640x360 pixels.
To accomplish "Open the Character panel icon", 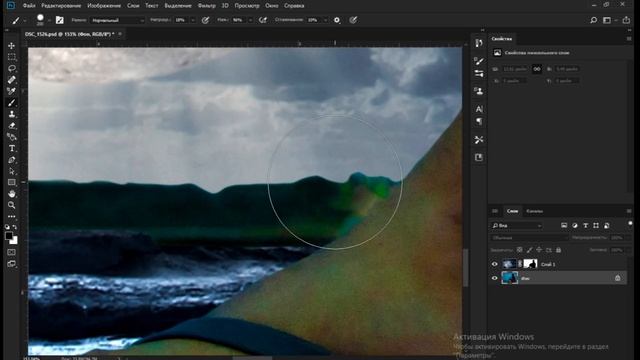I will 479,109.
